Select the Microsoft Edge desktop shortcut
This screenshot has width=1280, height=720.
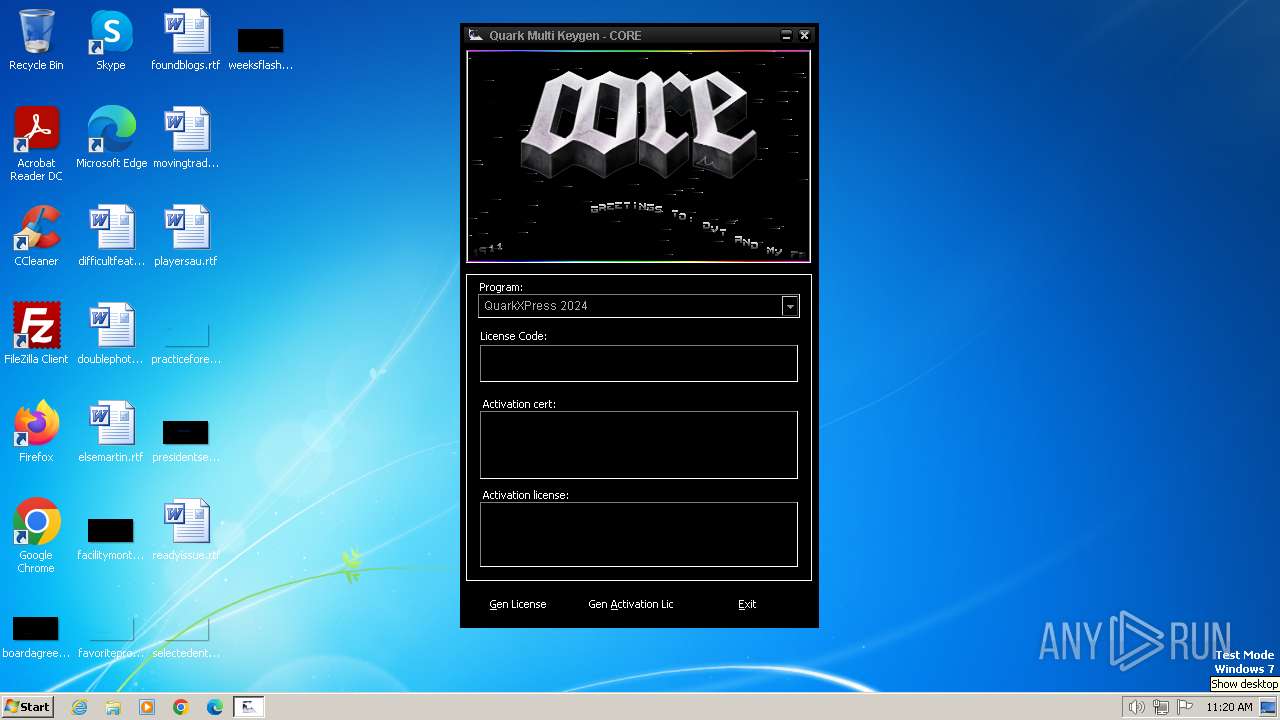[x=111, y=139]
